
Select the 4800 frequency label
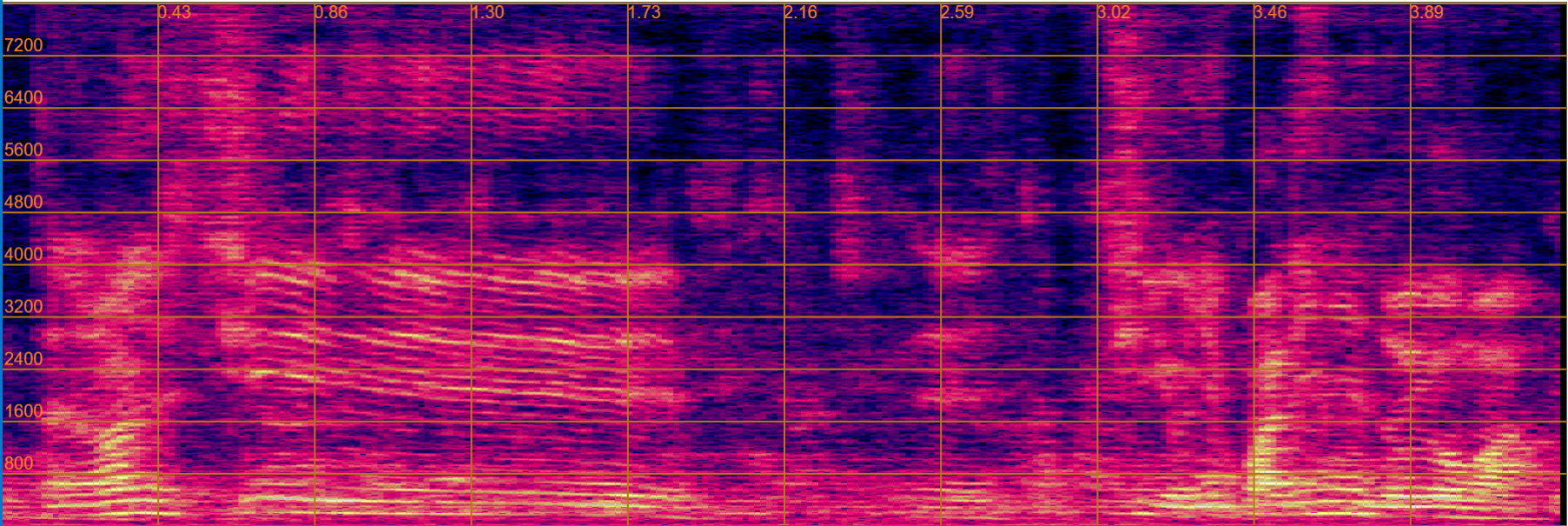[x=23, y=202]
